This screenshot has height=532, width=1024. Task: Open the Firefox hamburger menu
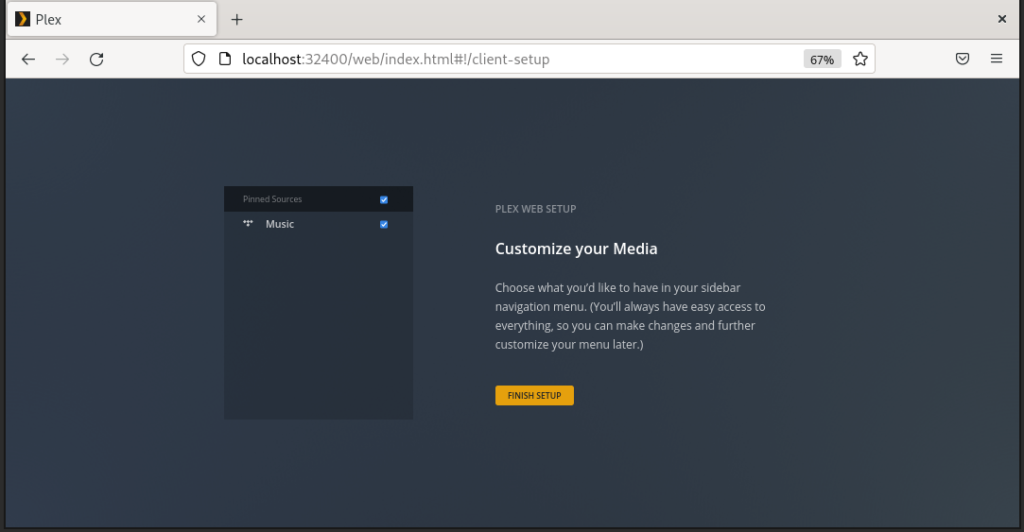point(997,59)
